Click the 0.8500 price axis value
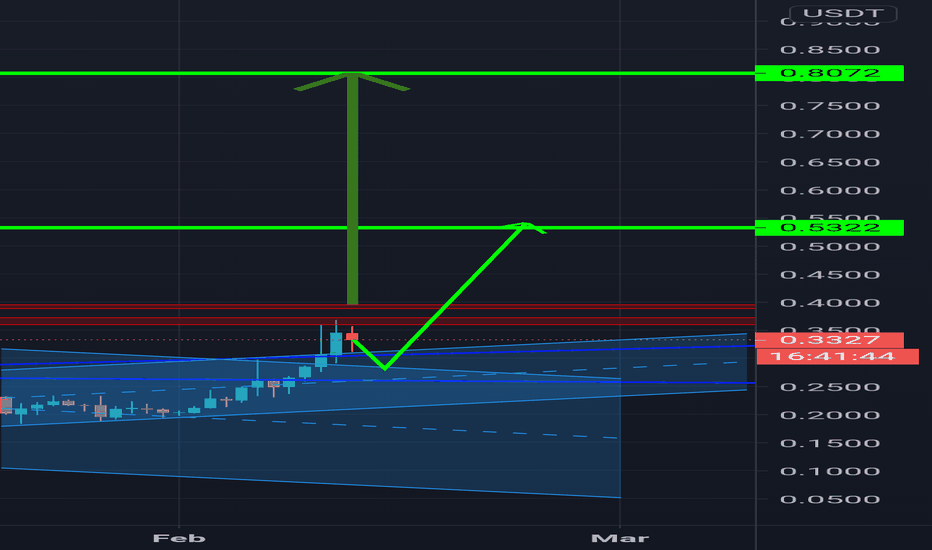Viewport: 932px width, 550px height. point(830,50)
